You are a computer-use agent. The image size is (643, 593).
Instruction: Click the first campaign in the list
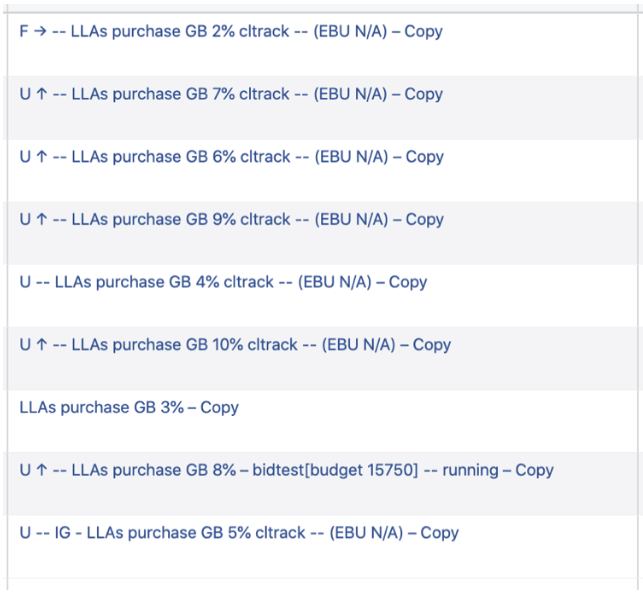point(231,32)
